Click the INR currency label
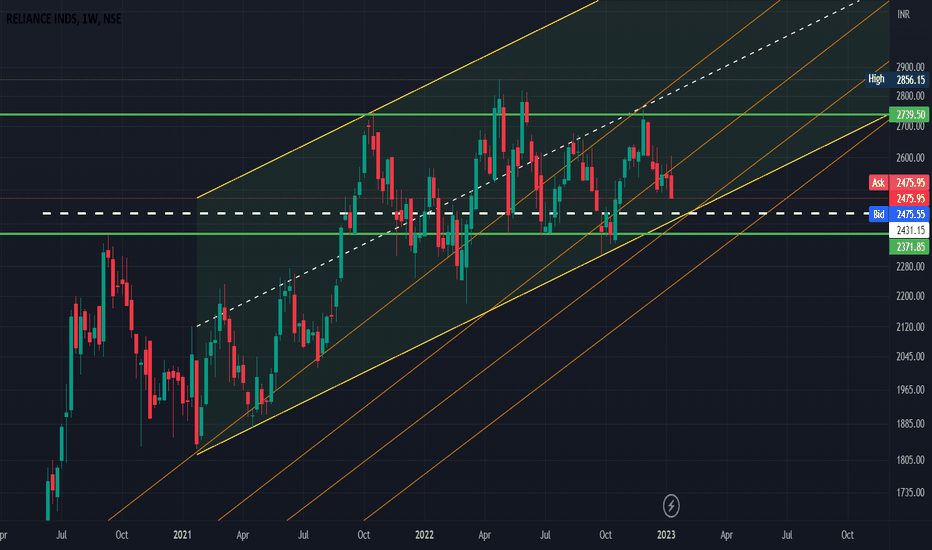Viewport: 932px width, 550px height. [903, 14]
